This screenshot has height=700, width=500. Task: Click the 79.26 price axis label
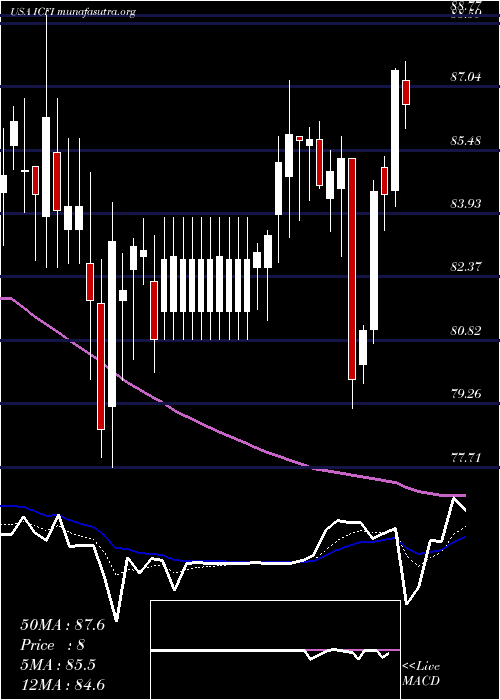tap(466, 394)
